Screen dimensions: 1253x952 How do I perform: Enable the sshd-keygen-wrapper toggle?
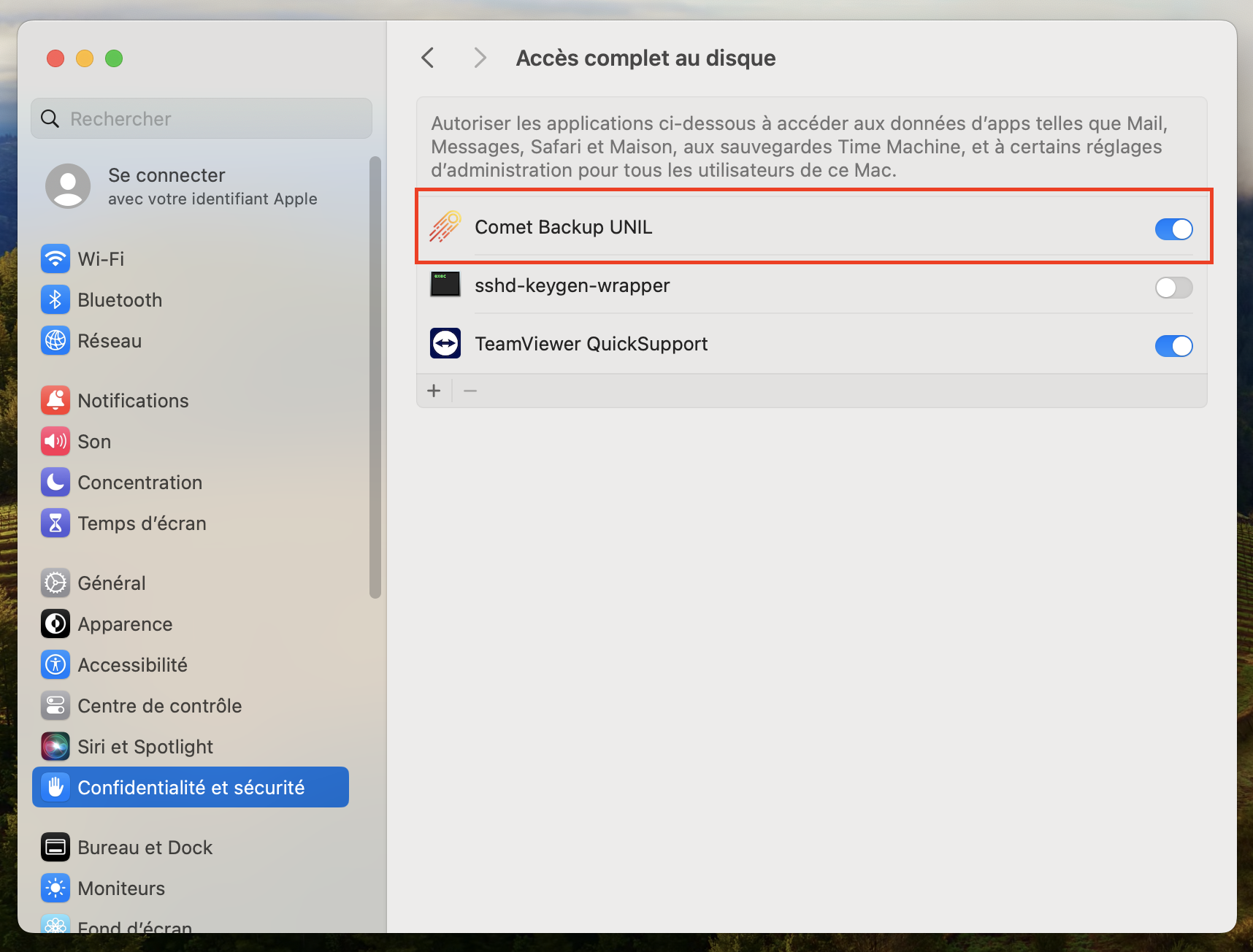(1173, 288)
